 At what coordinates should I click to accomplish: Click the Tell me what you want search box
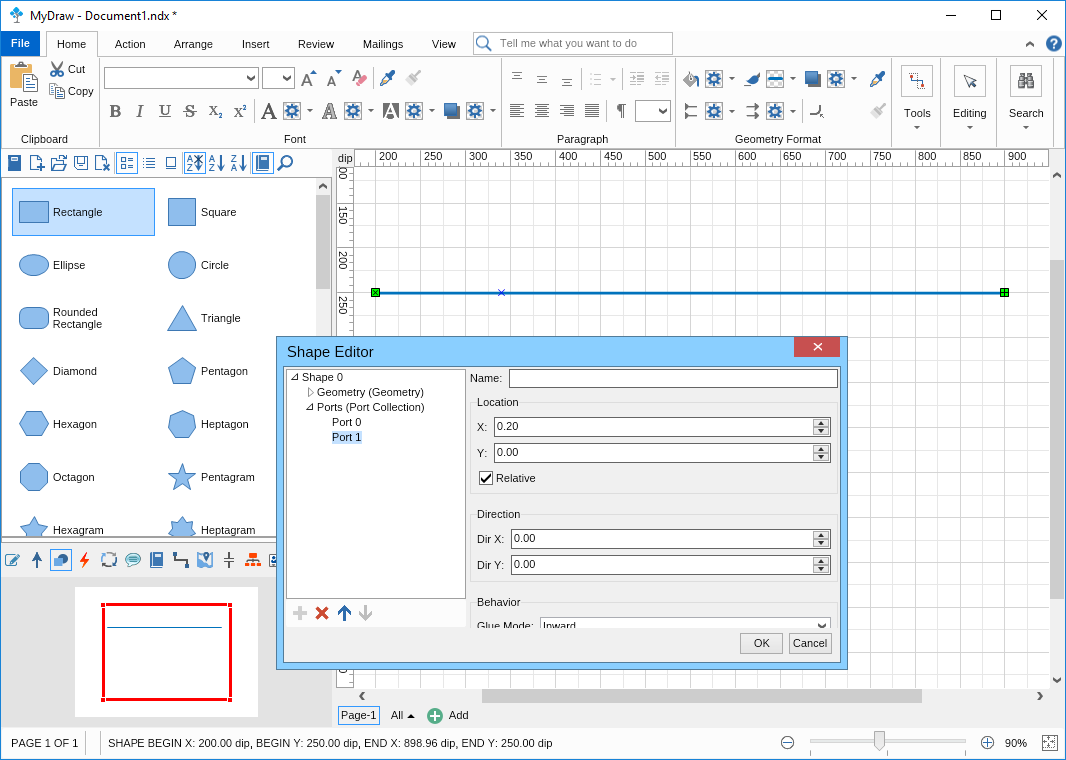click(573, 44)
